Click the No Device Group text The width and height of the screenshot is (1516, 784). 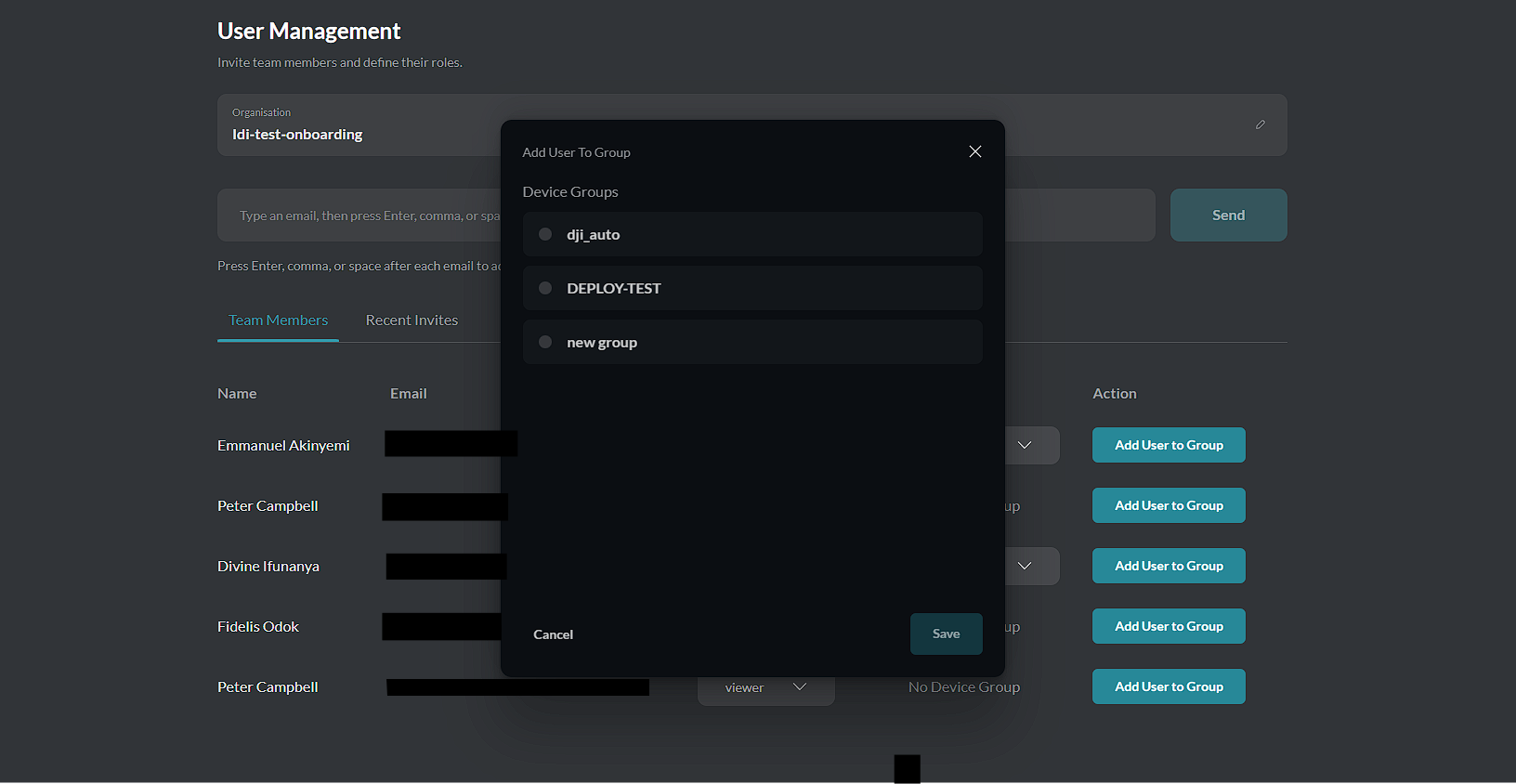pyautogui.click(x=964, y=687)
